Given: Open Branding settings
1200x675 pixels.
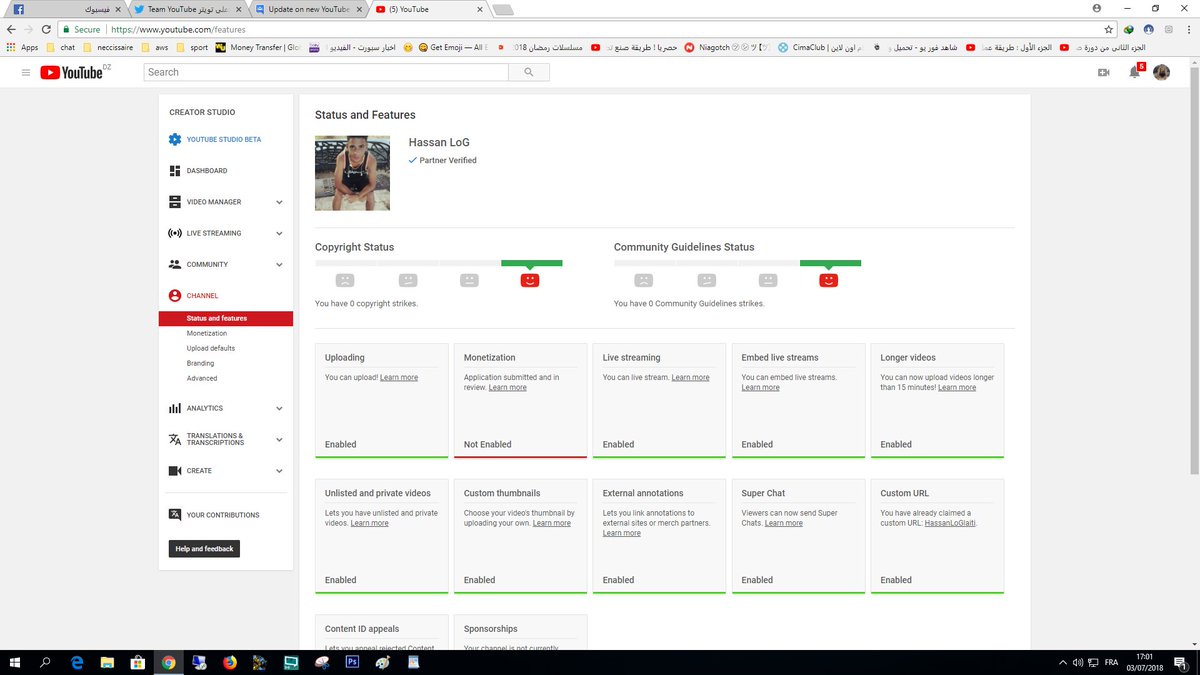Looking at the screenshot, I should tap(200, 363).
